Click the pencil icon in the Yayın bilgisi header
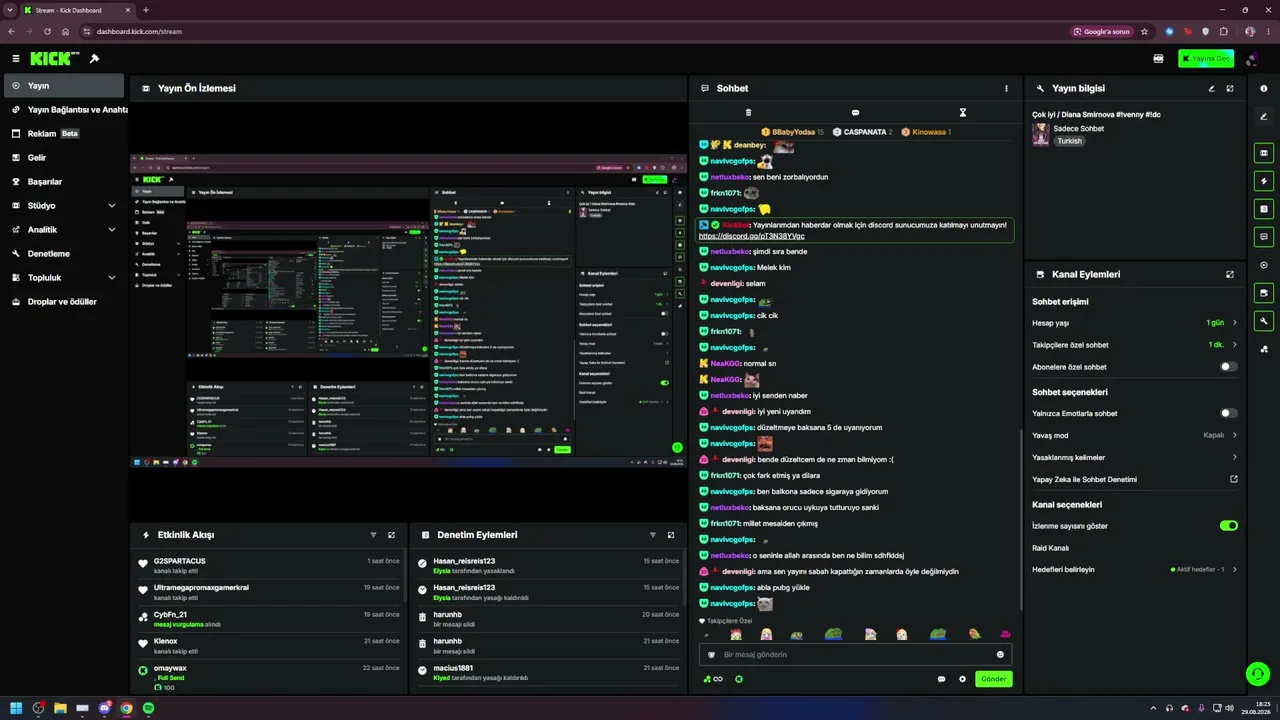This screenshot has height=720, width=1280. 1211,88
